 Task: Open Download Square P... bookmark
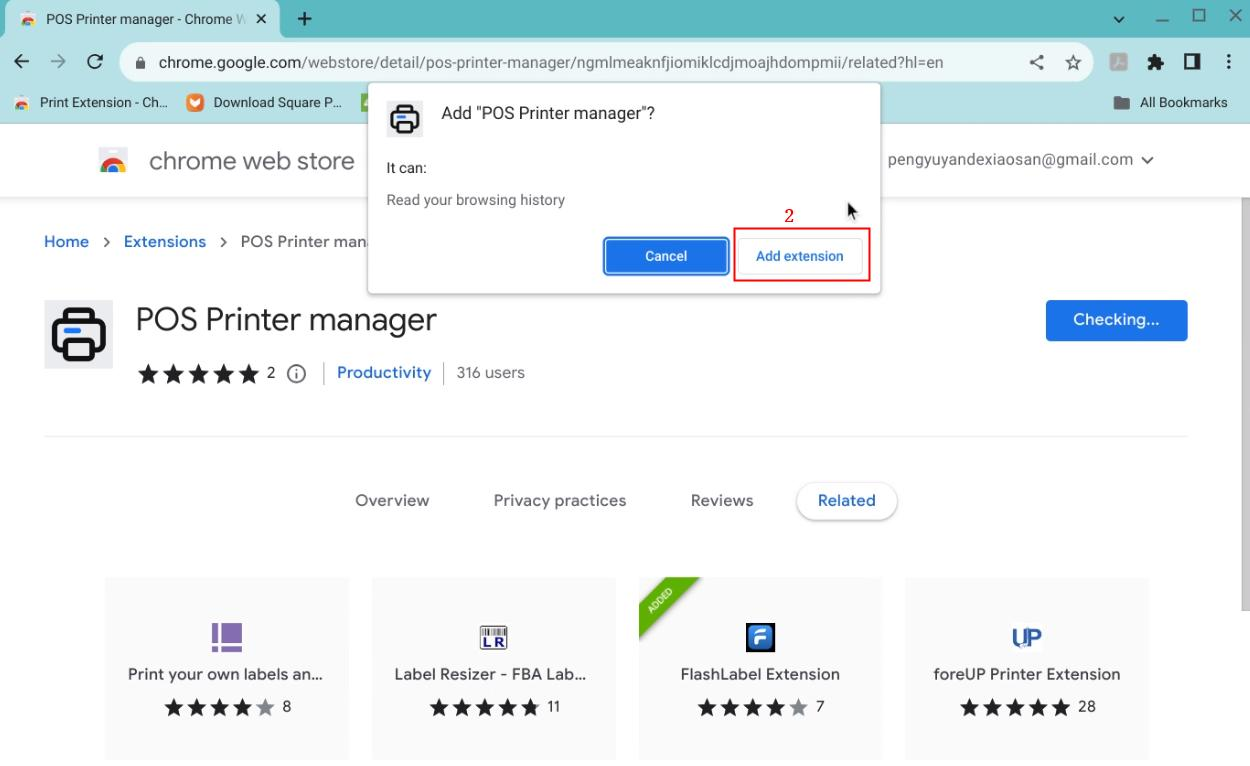click(x=265, y=102)
